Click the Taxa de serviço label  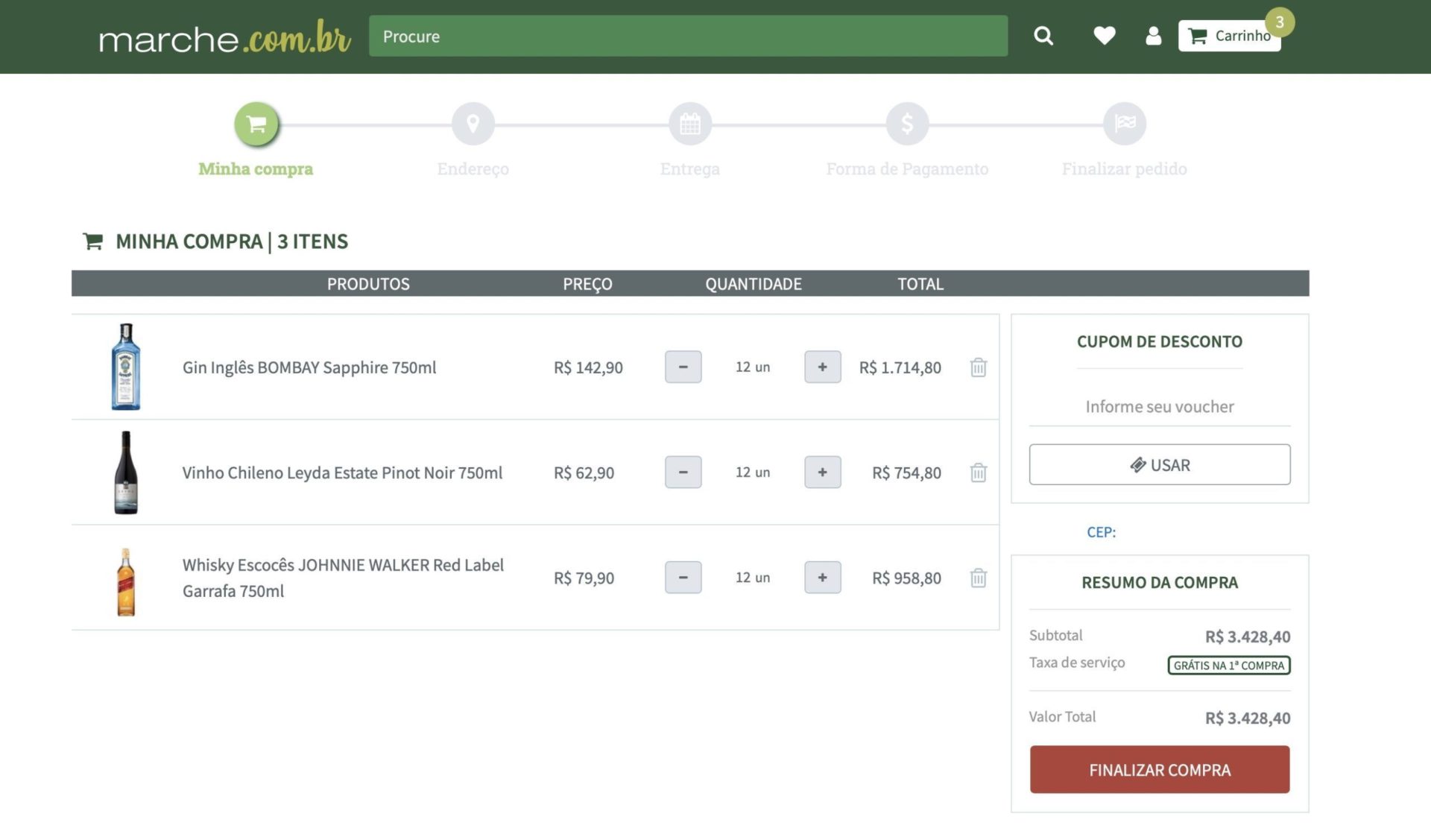pos(1076,663)
